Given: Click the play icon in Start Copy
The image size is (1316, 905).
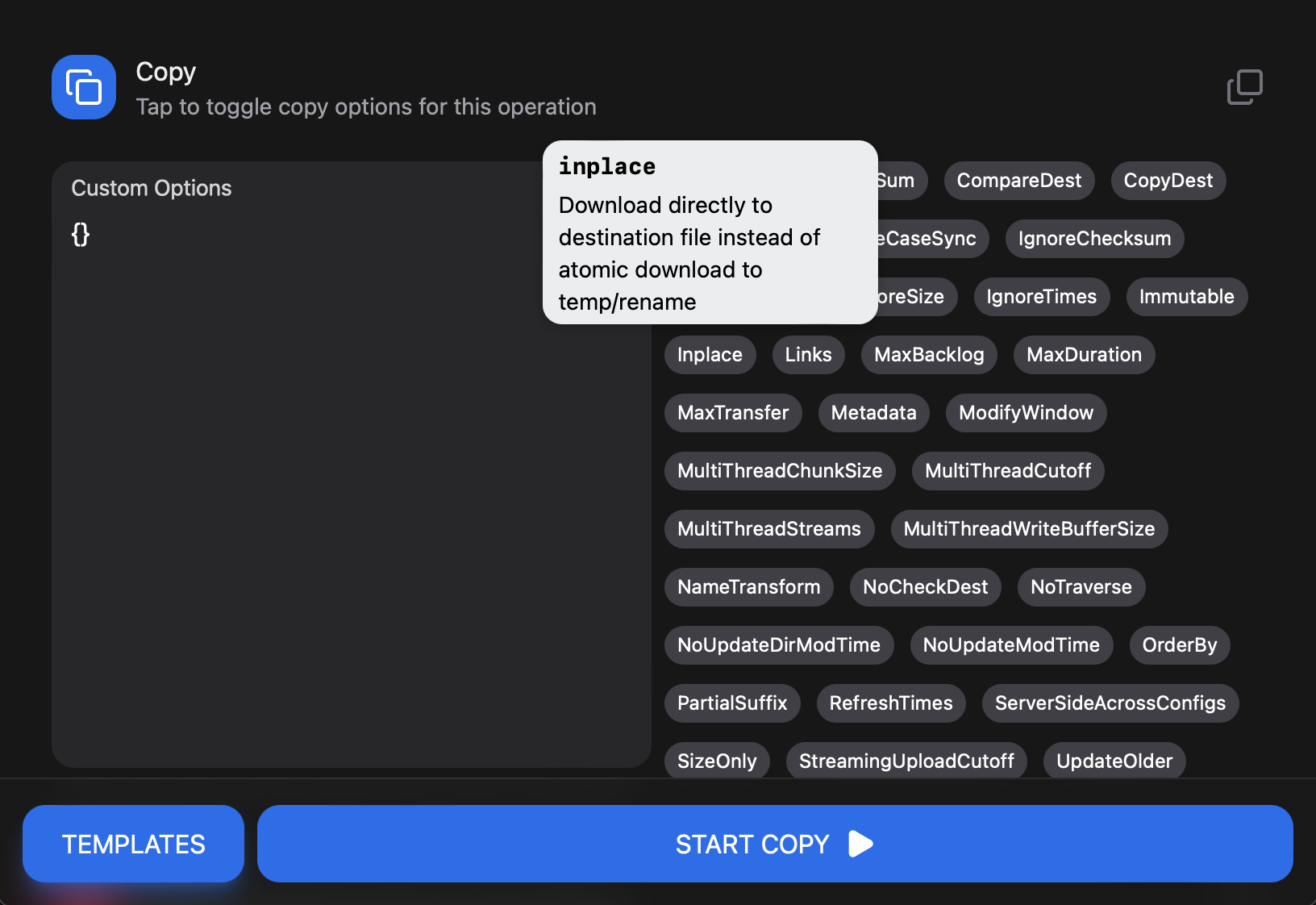Looking at the screenshot, I should coord(860,844).
